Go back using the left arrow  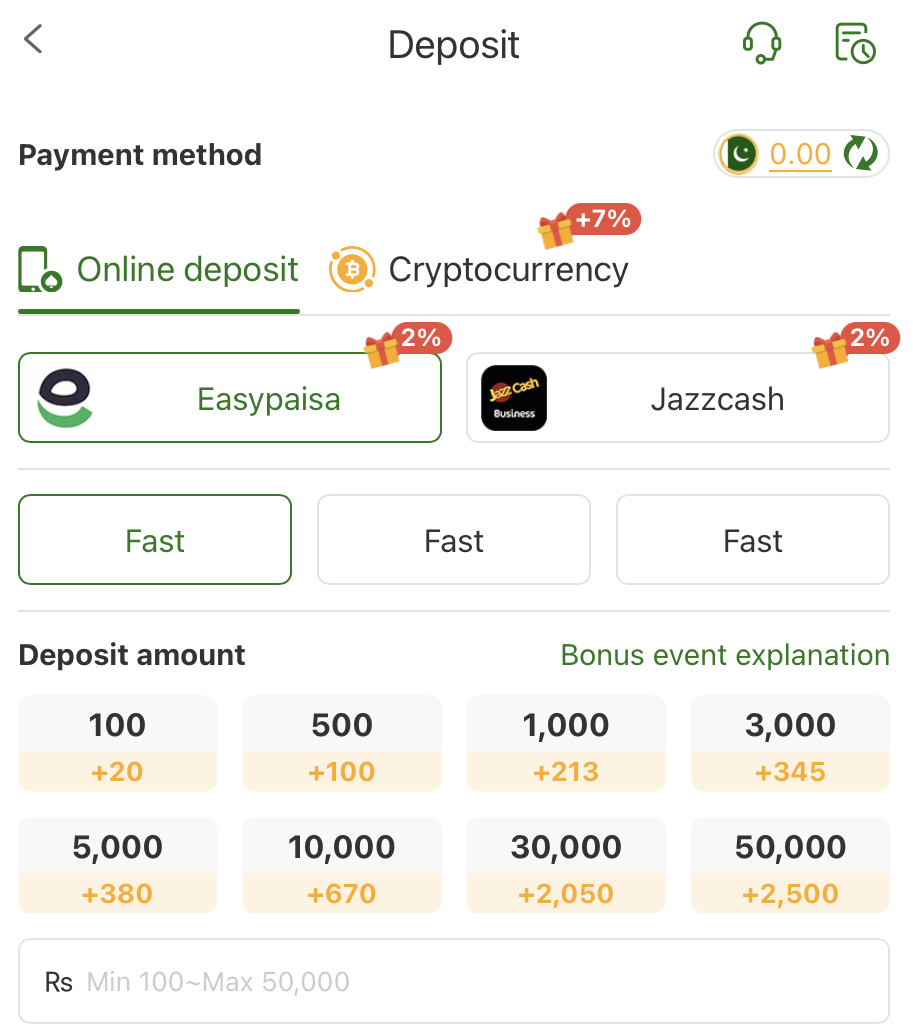pyautogui.click(x=34, y=40)
